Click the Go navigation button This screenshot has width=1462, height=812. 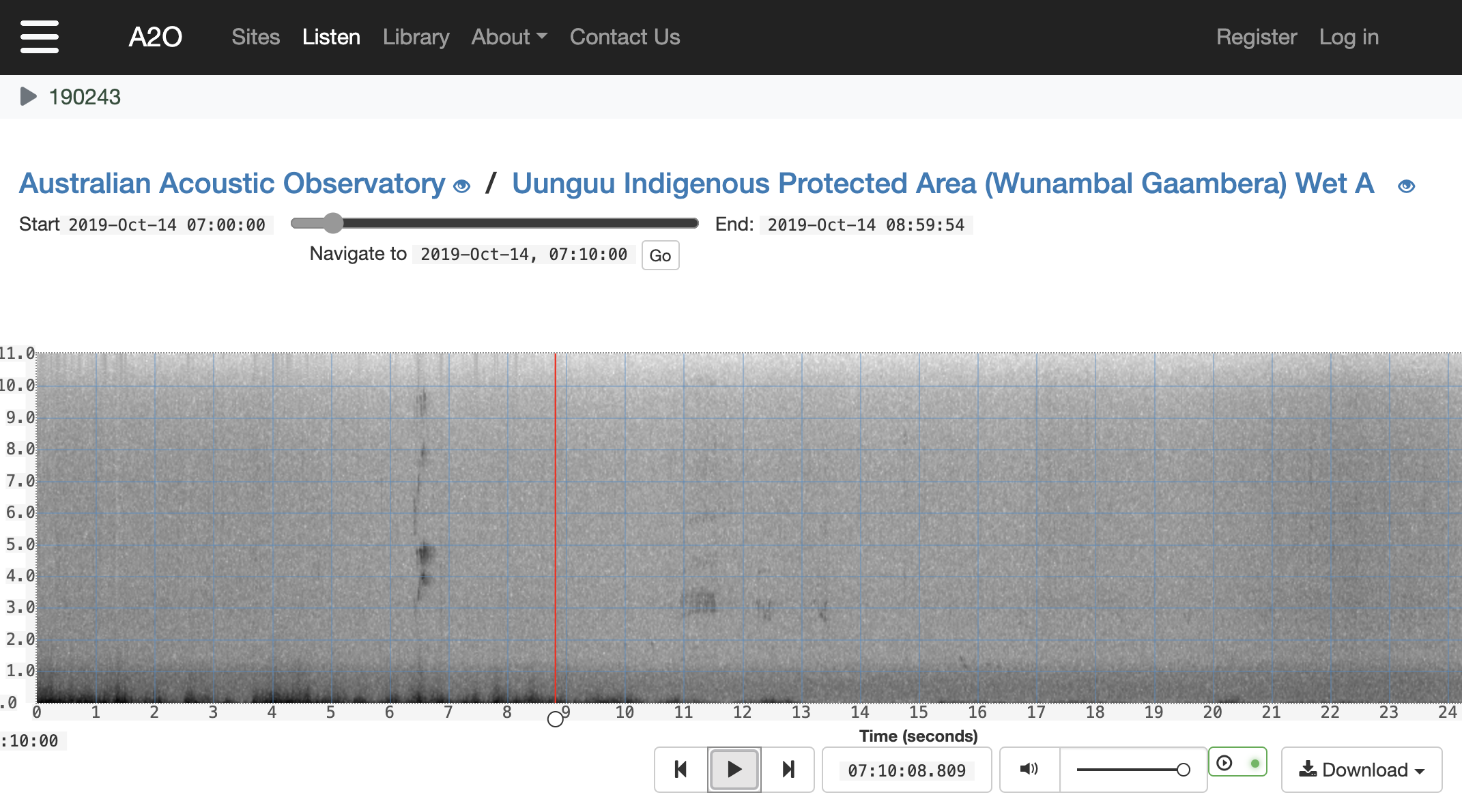[x=660, y=256]
